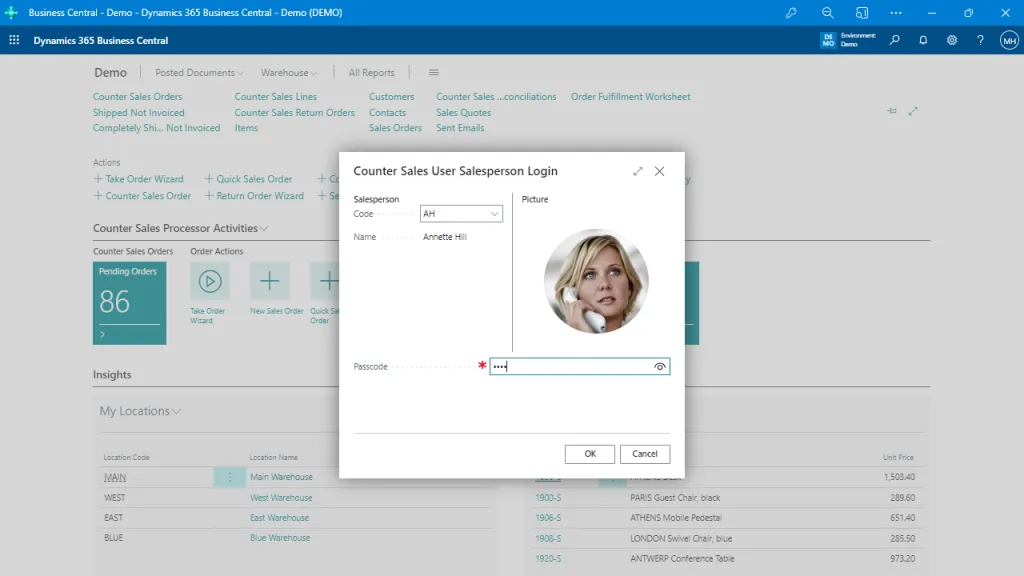Open the notifications bell icon
This screenshot has width=1024, height=576.
click(x=922, y=39)
